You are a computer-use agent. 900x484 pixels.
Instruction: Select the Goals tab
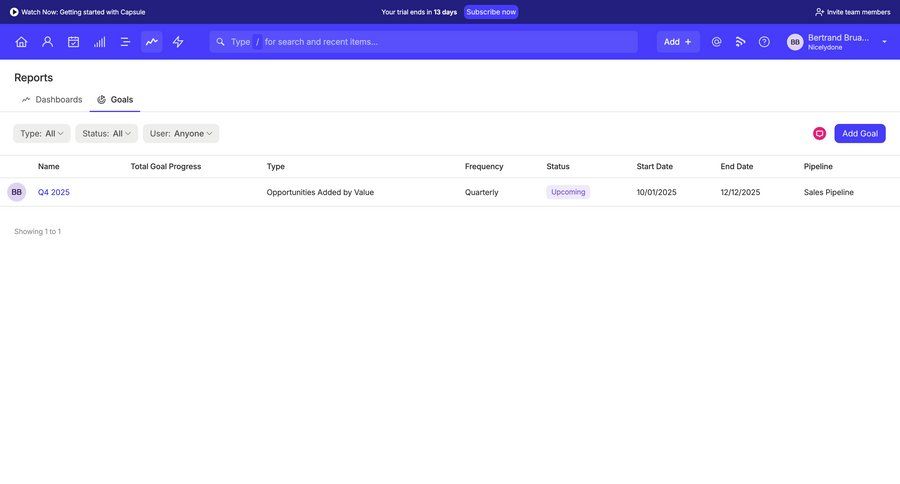[x=115, y=100]
